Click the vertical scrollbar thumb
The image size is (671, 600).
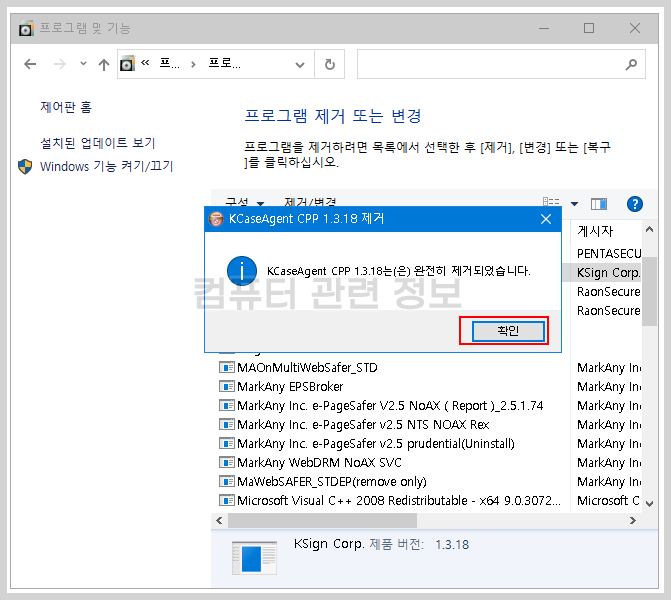[x=649, y=291]
